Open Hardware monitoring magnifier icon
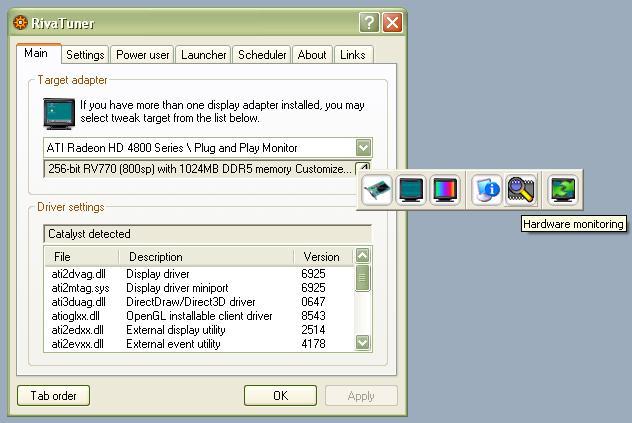The image size is (632, 423). pos(521,190)
